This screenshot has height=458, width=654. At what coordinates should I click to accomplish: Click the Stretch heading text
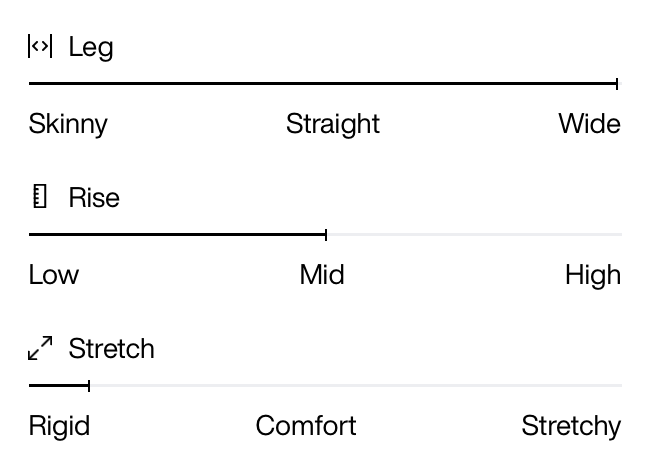click(x=112, y=348)
